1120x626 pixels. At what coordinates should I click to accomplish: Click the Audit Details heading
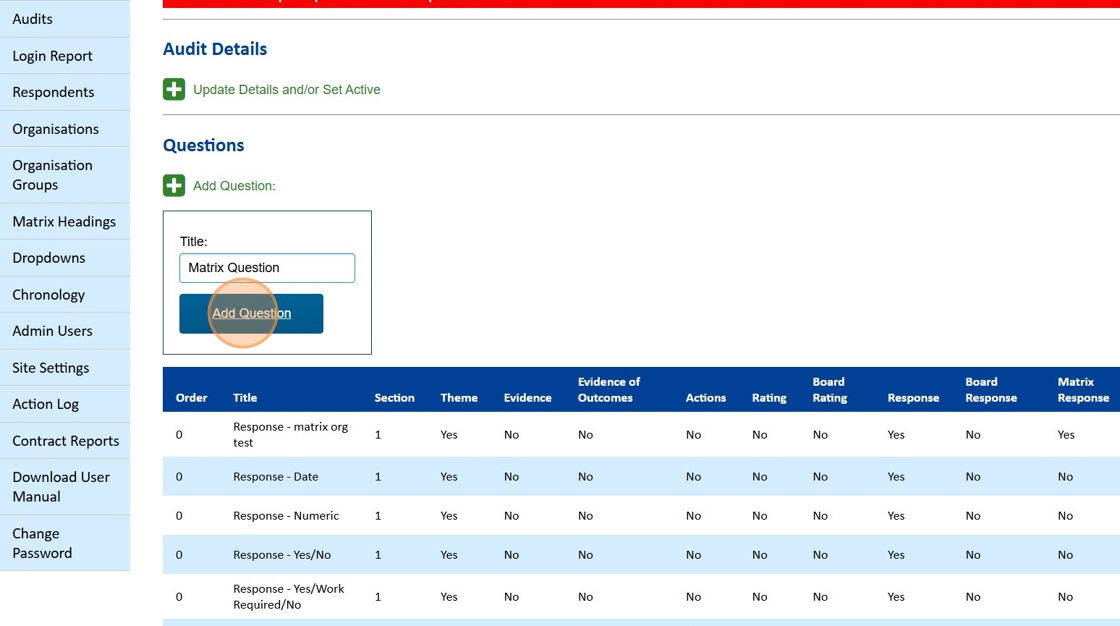[215, 49]
